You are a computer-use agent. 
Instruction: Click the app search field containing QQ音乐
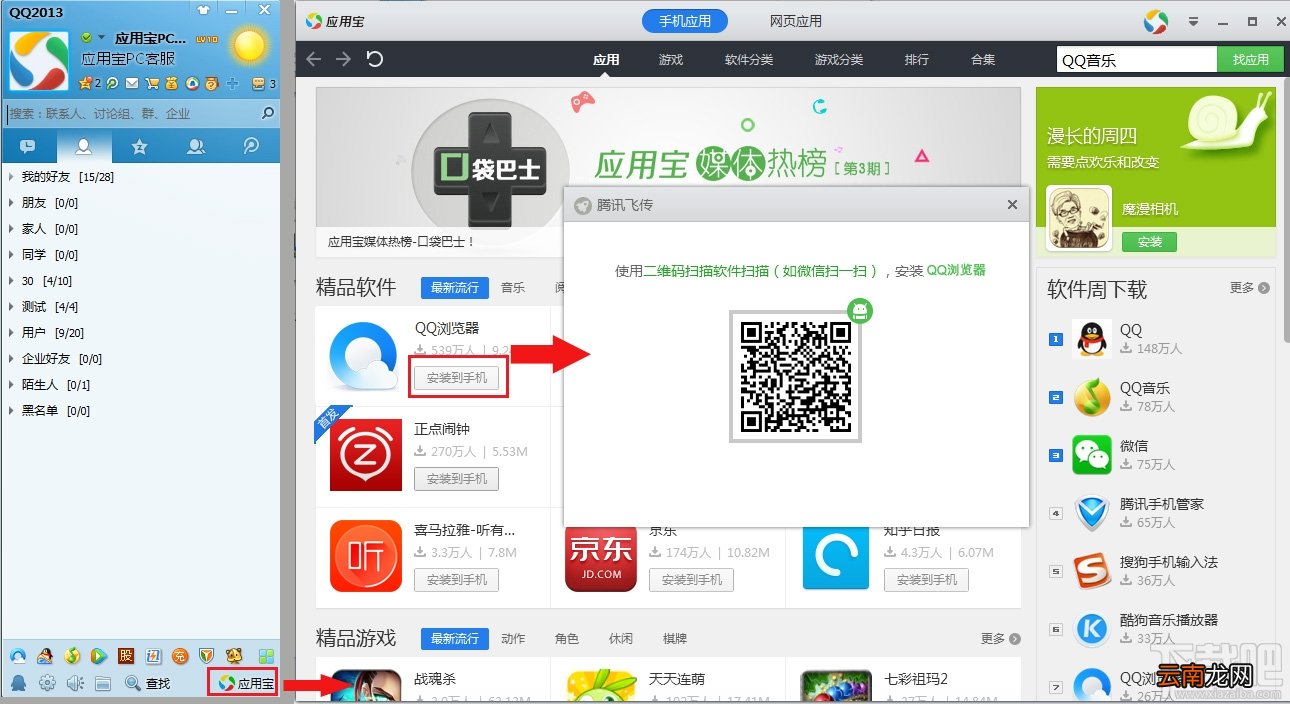[x=1137, y=60]
